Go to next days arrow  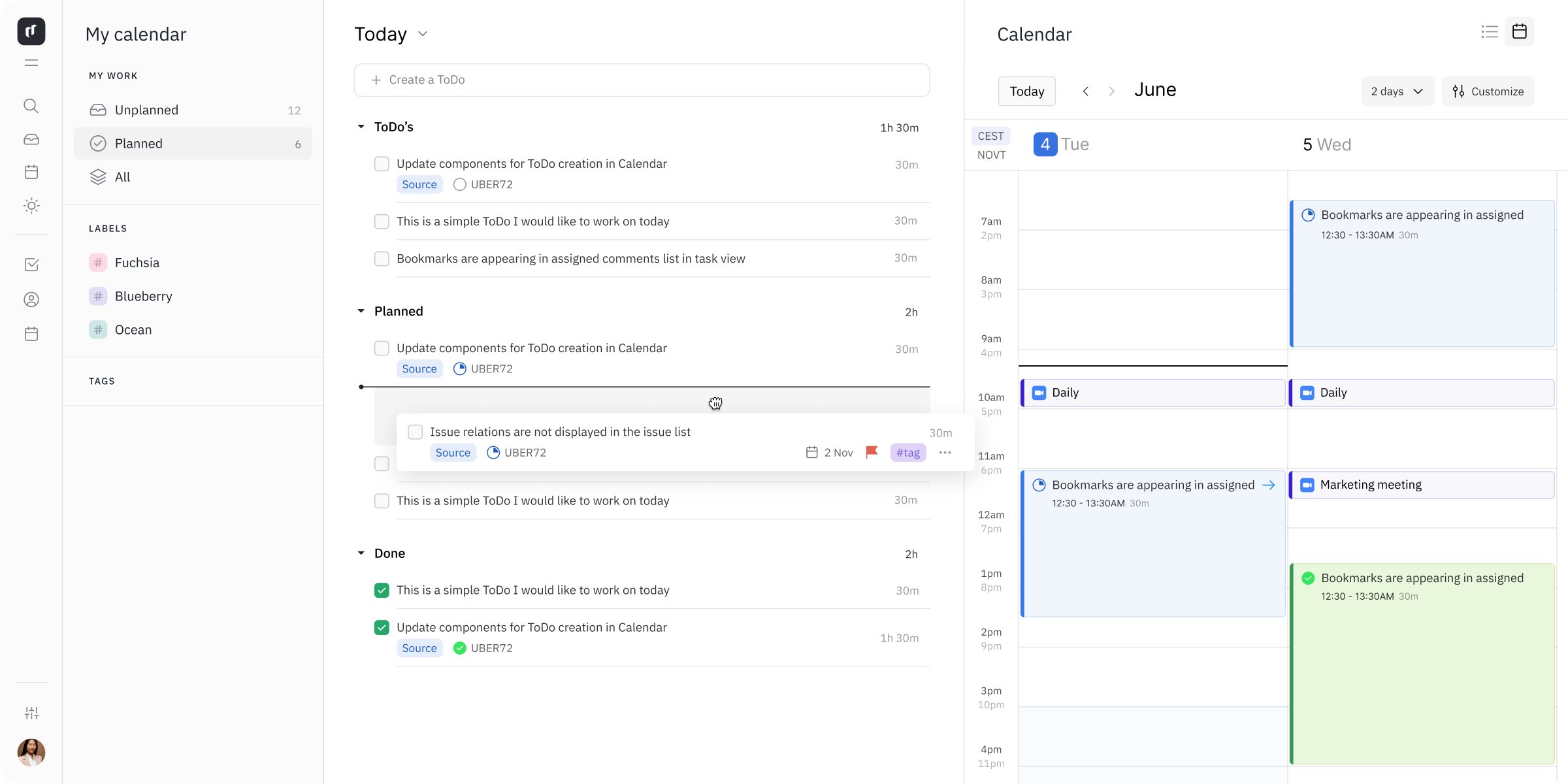(x=1111, y=91)
